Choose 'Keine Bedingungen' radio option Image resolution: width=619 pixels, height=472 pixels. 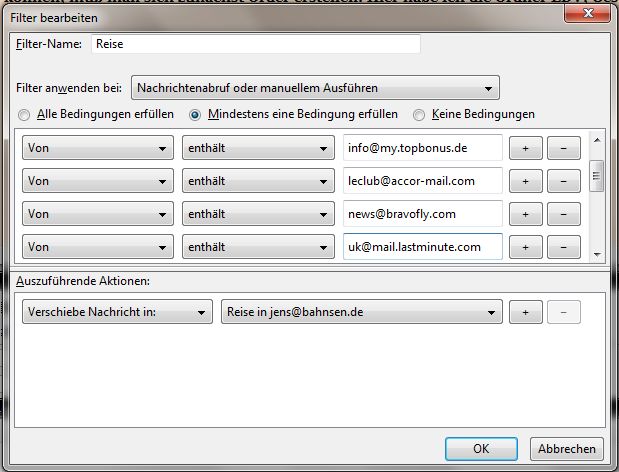[419, 115]
